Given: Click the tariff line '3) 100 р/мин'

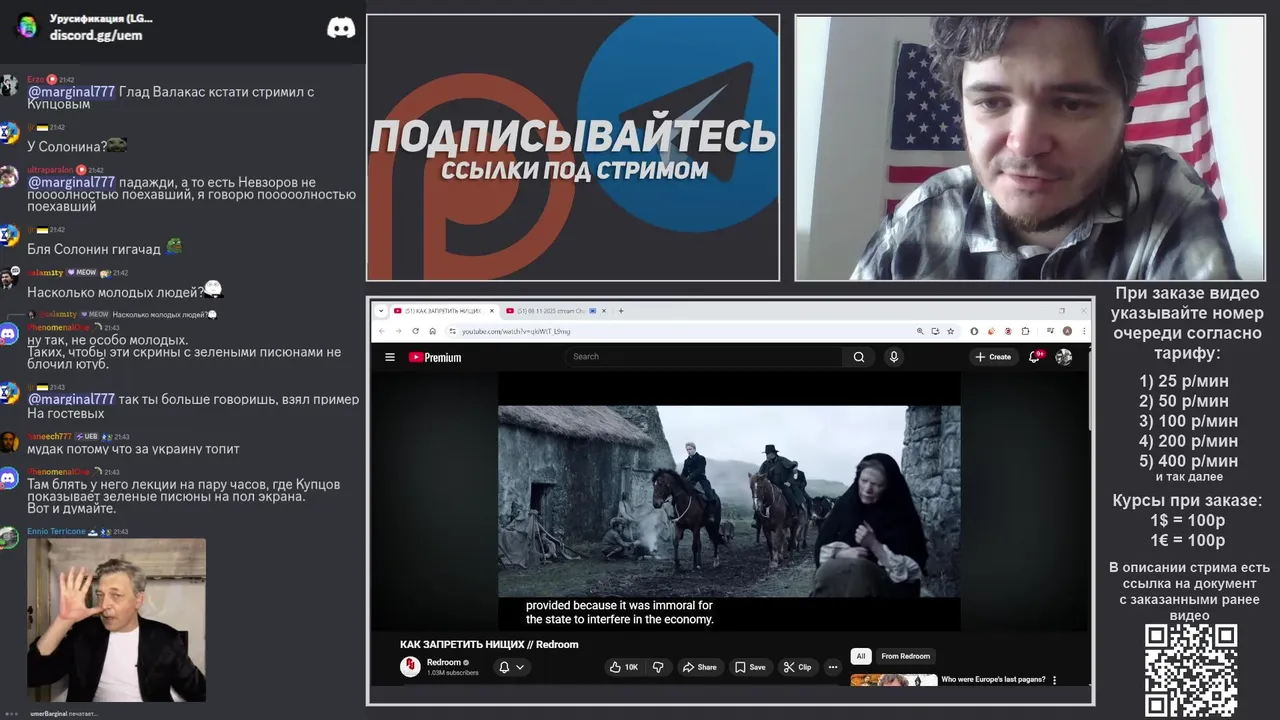Looking at the screenshot, I should [1188, 421].
